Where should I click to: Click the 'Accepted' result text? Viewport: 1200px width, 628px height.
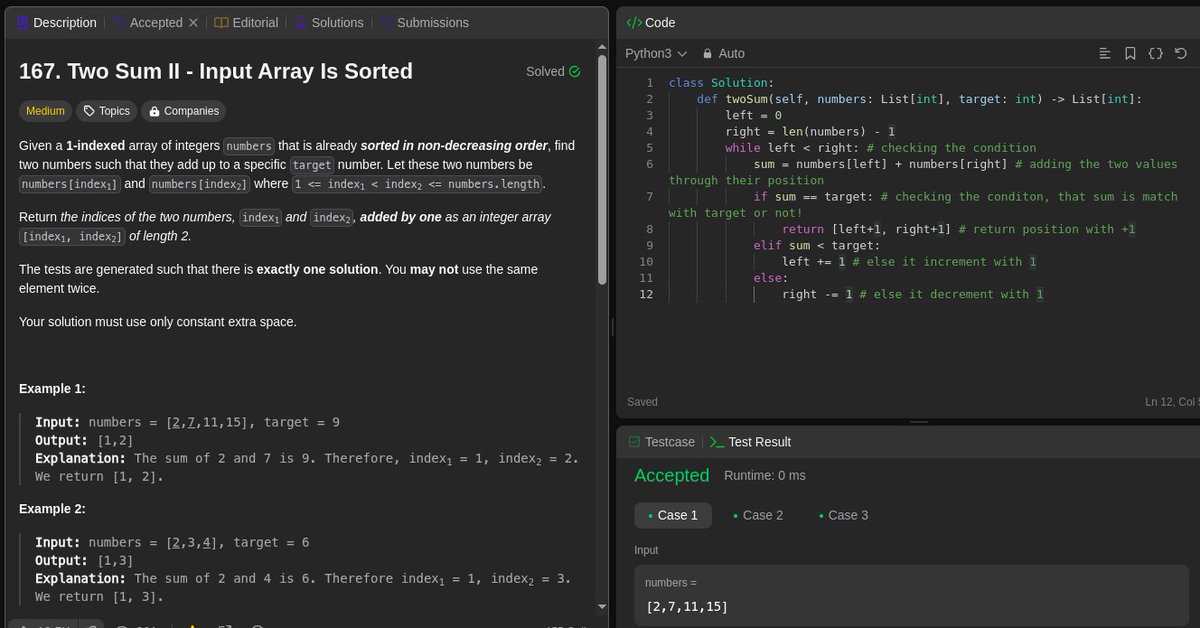[x=672, y=475]
